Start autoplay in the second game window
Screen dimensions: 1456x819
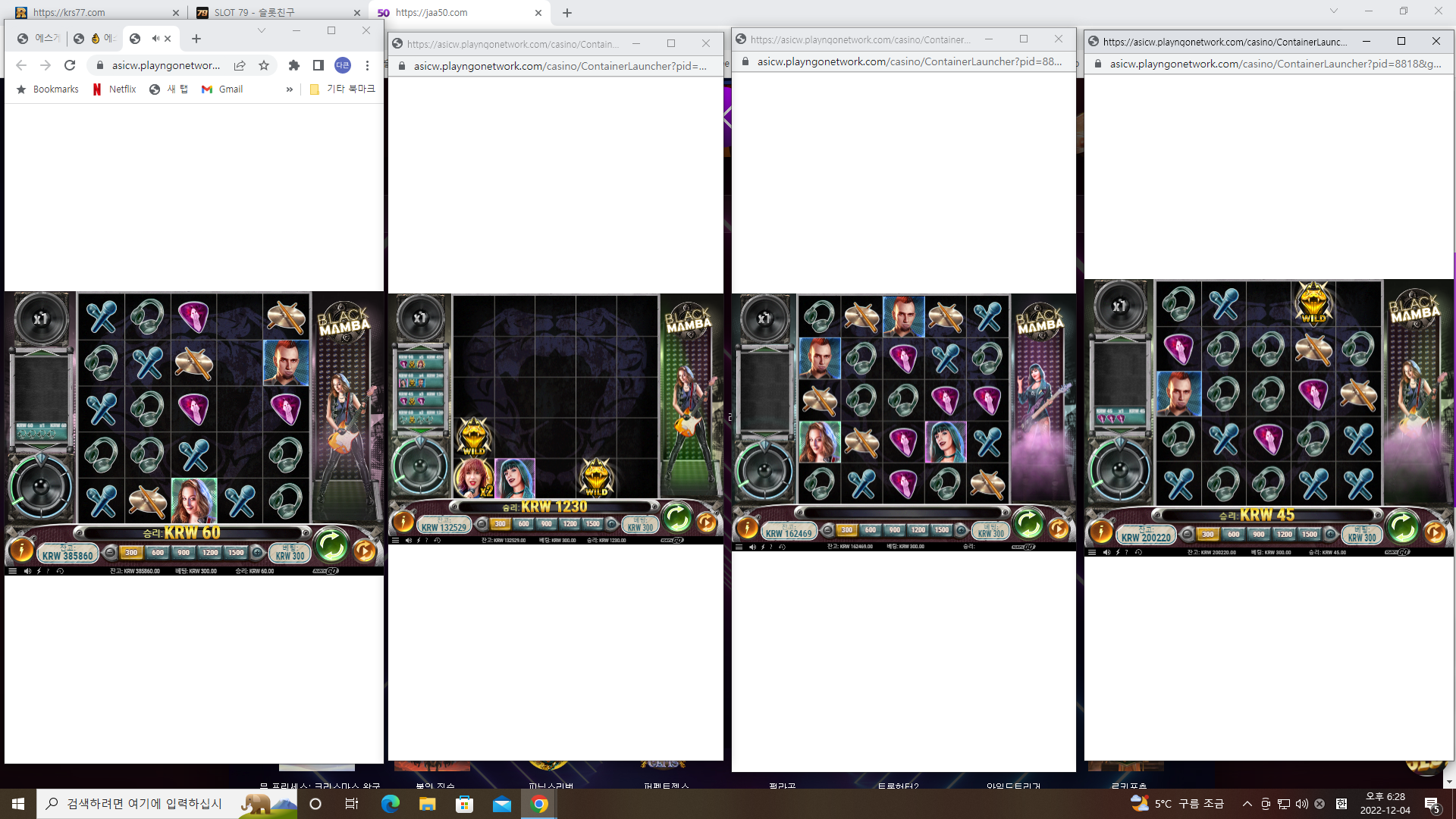[706, 523]
